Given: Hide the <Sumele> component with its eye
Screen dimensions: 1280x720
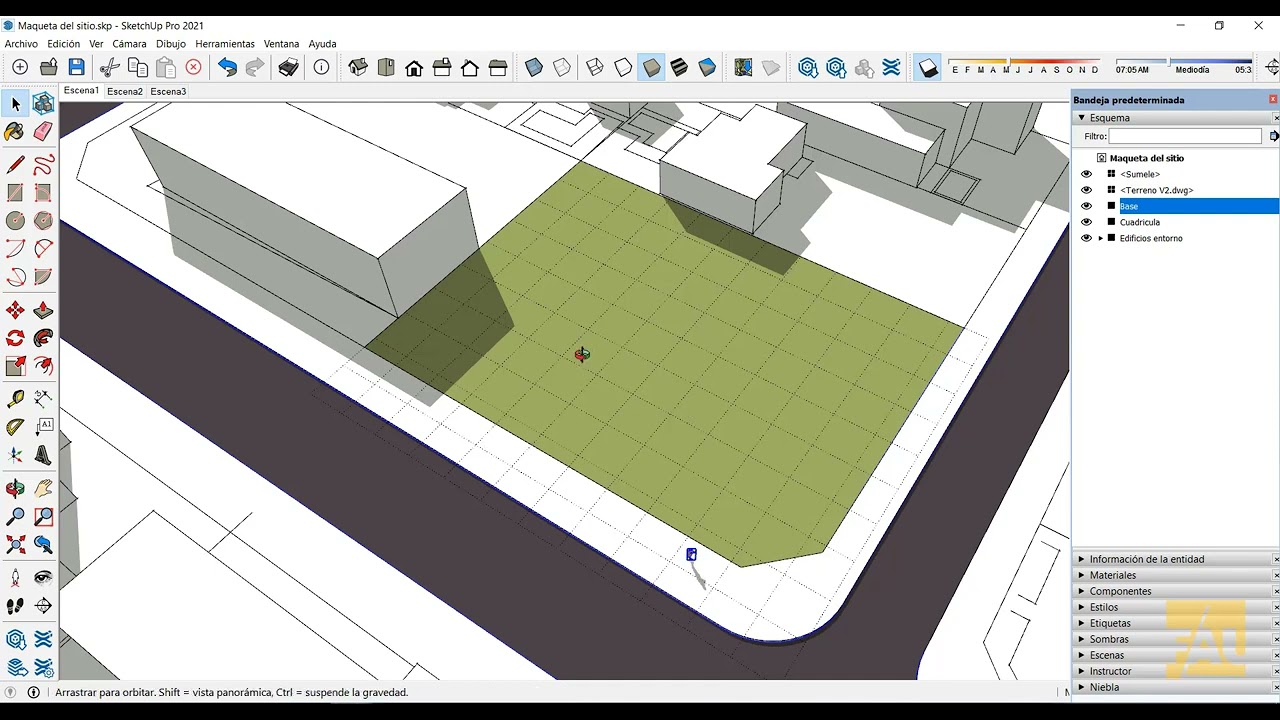Looking at the screenshot, I should point(1086,174).
